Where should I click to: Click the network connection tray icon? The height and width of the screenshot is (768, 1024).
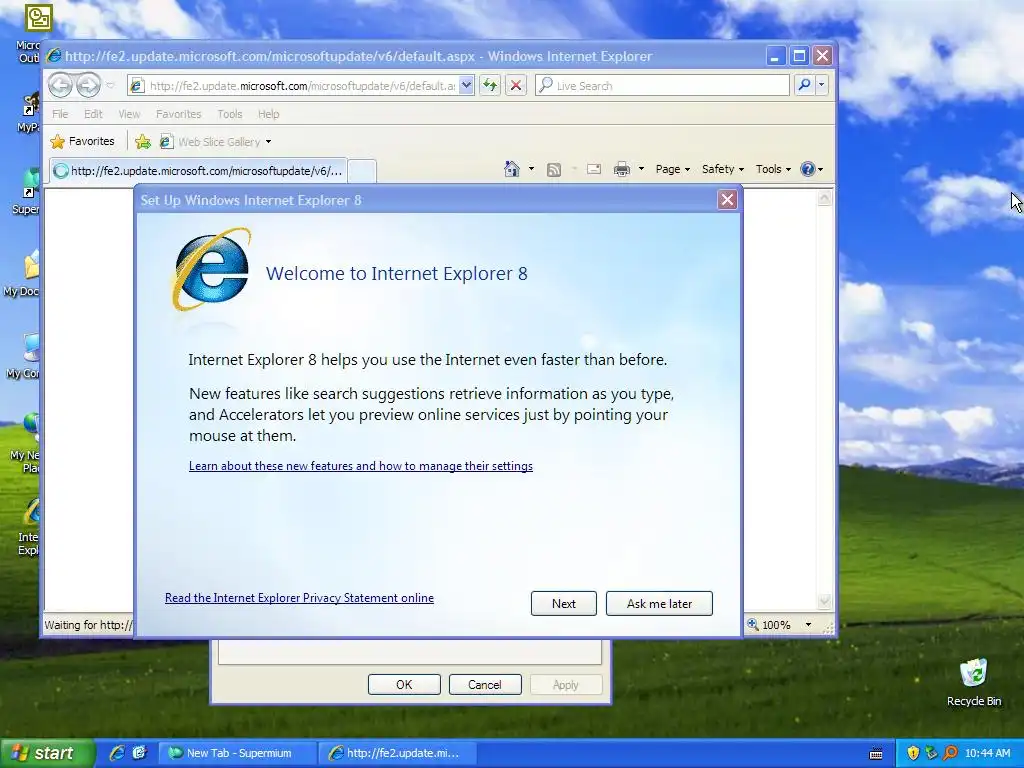[931, 754]
